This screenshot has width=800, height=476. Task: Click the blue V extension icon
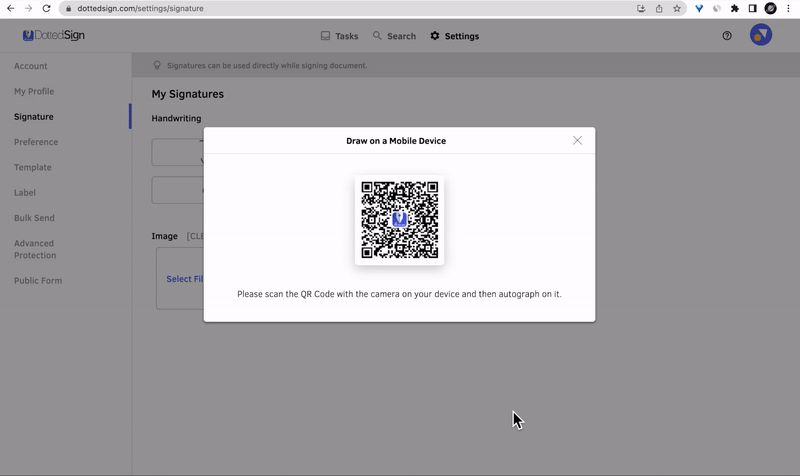tap(699, 8)
